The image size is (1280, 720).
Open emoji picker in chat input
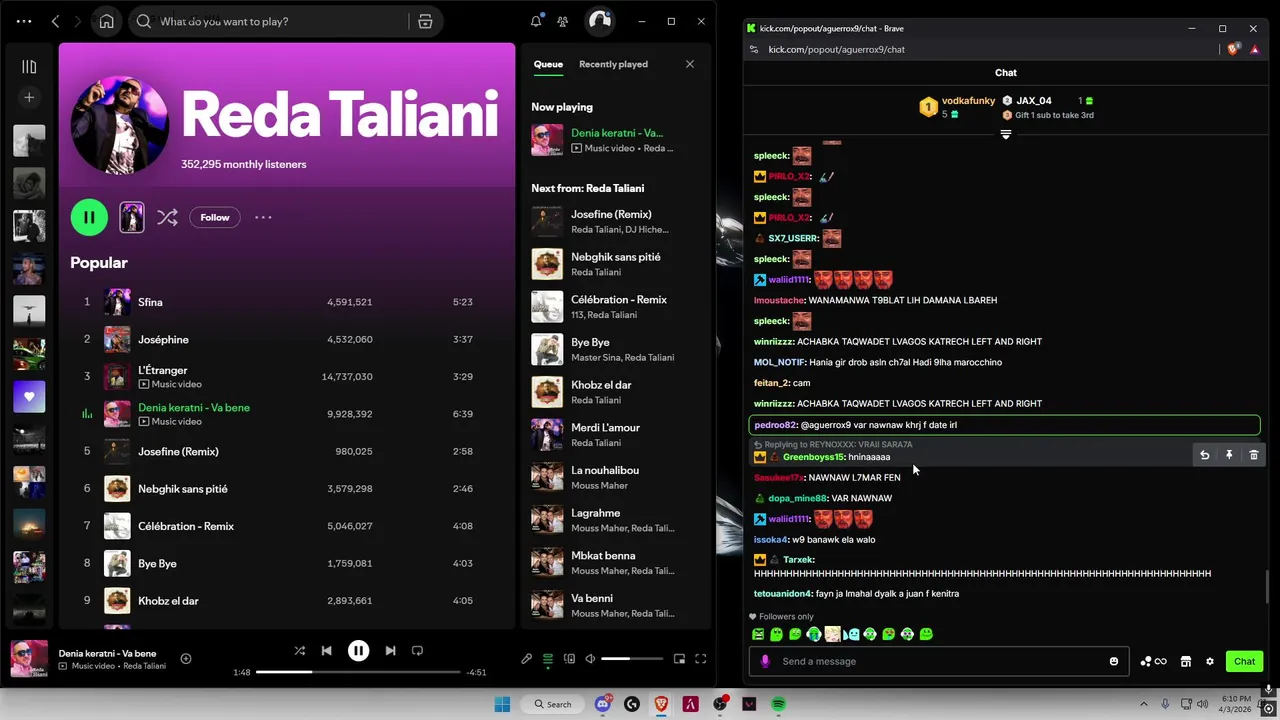[x=1114, y=661]
